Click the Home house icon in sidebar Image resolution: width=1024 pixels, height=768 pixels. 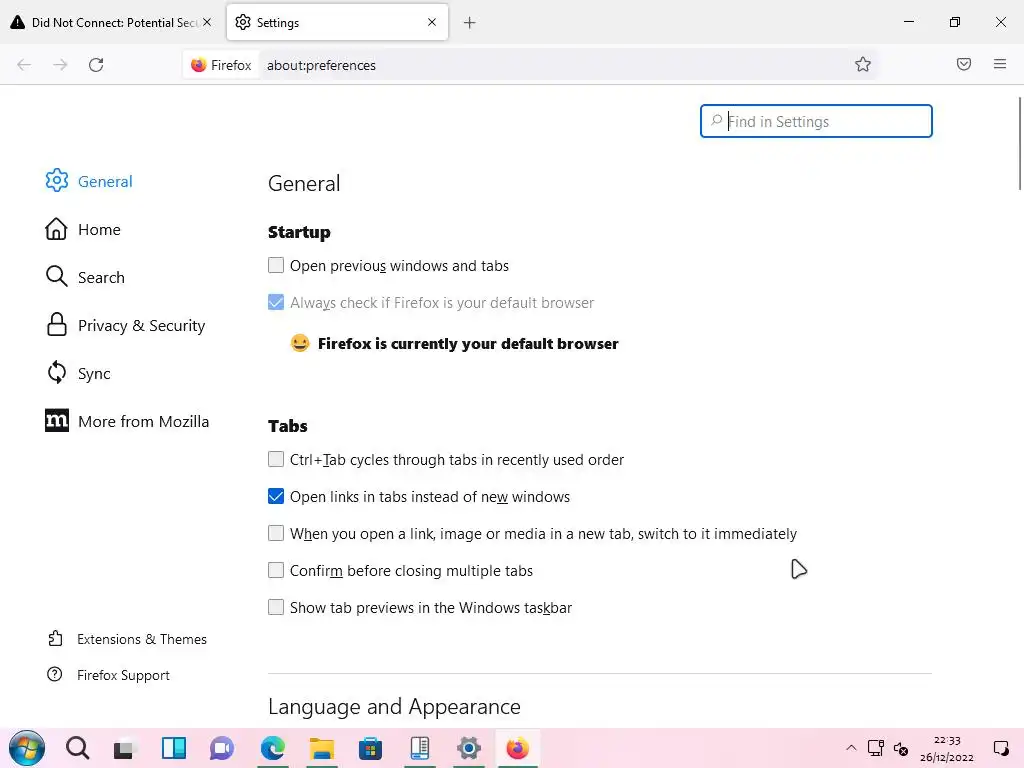coord(56,229)
